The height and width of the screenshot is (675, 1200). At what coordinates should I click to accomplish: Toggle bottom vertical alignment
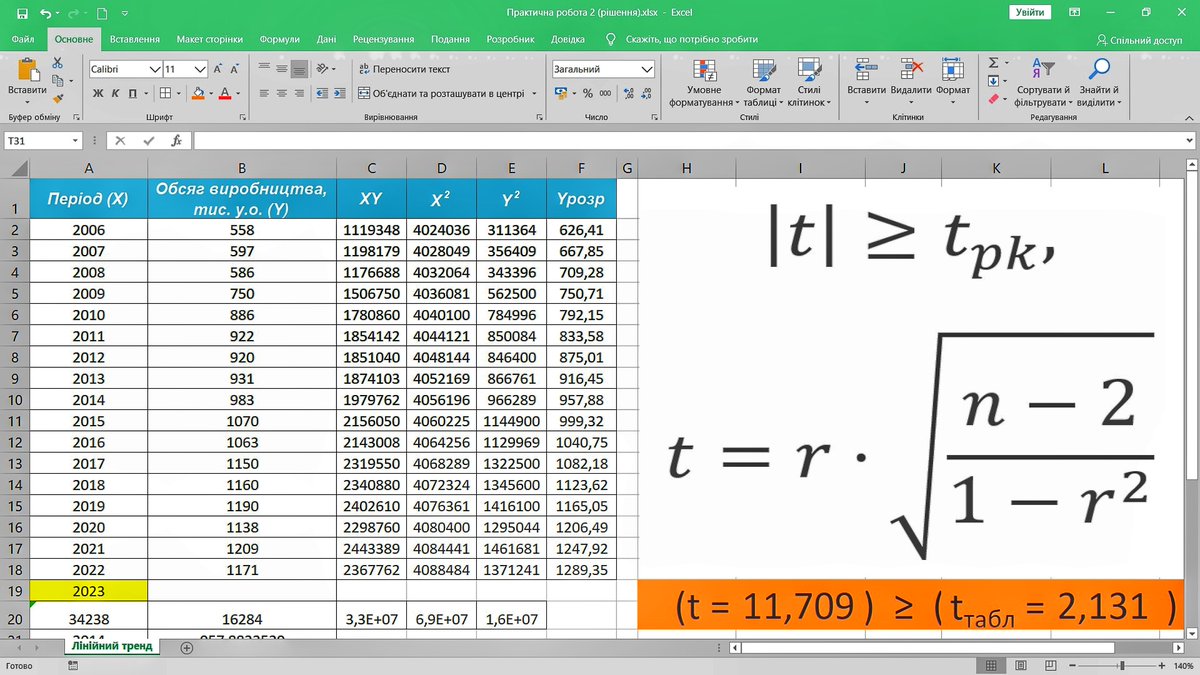pyautogui.click(x=298, y=70)
